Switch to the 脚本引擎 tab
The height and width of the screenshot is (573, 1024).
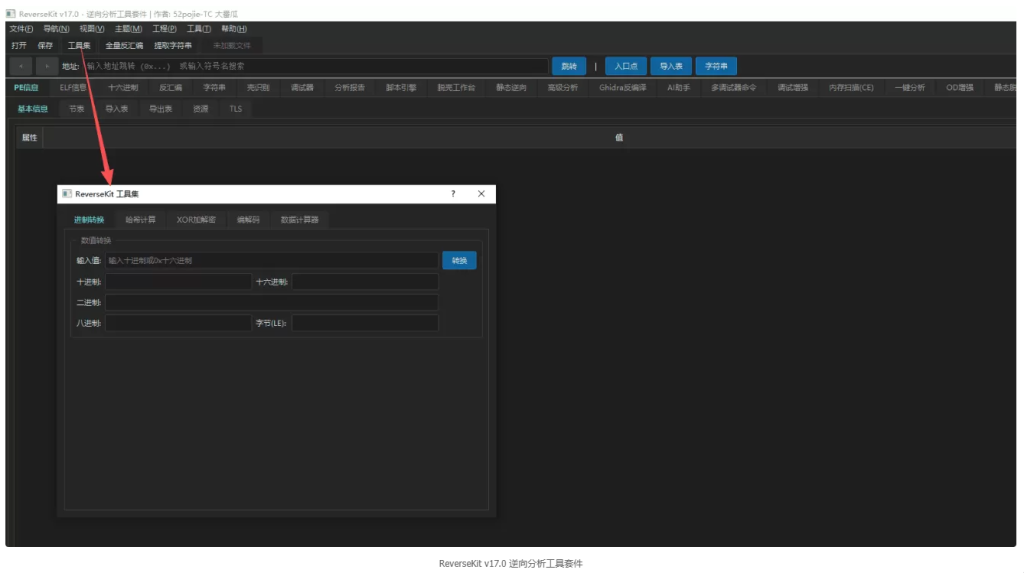[x=401, y=88]
